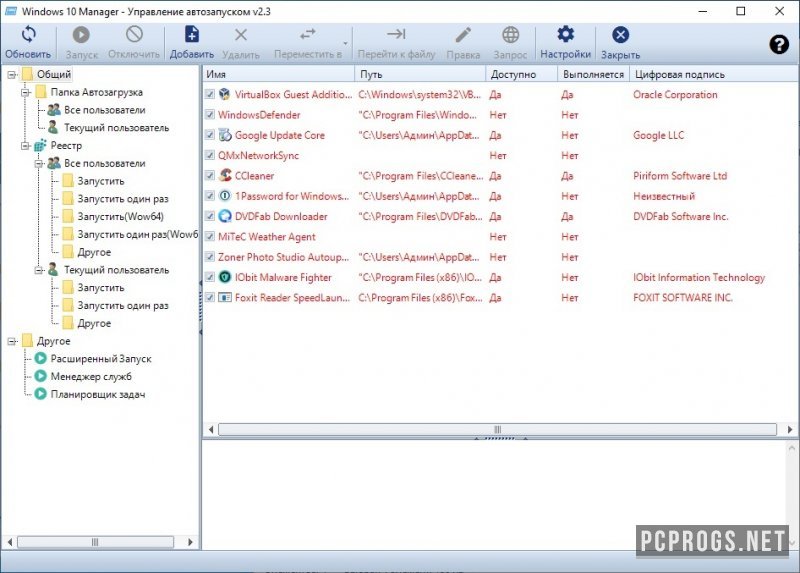Select Текущий пользователь under Папка Автозагрузка

[116, 128]
